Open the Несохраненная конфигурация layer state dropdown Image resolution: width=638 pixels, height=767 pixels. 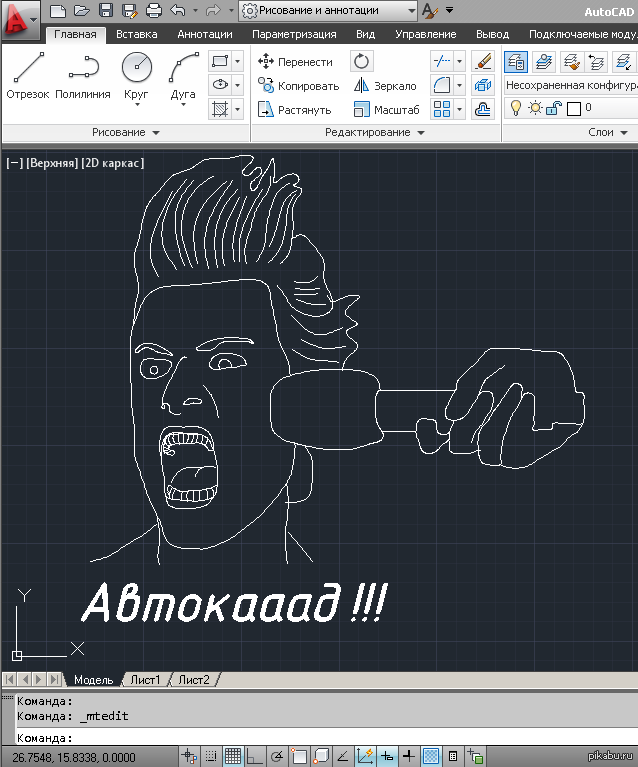pos(571,85)
